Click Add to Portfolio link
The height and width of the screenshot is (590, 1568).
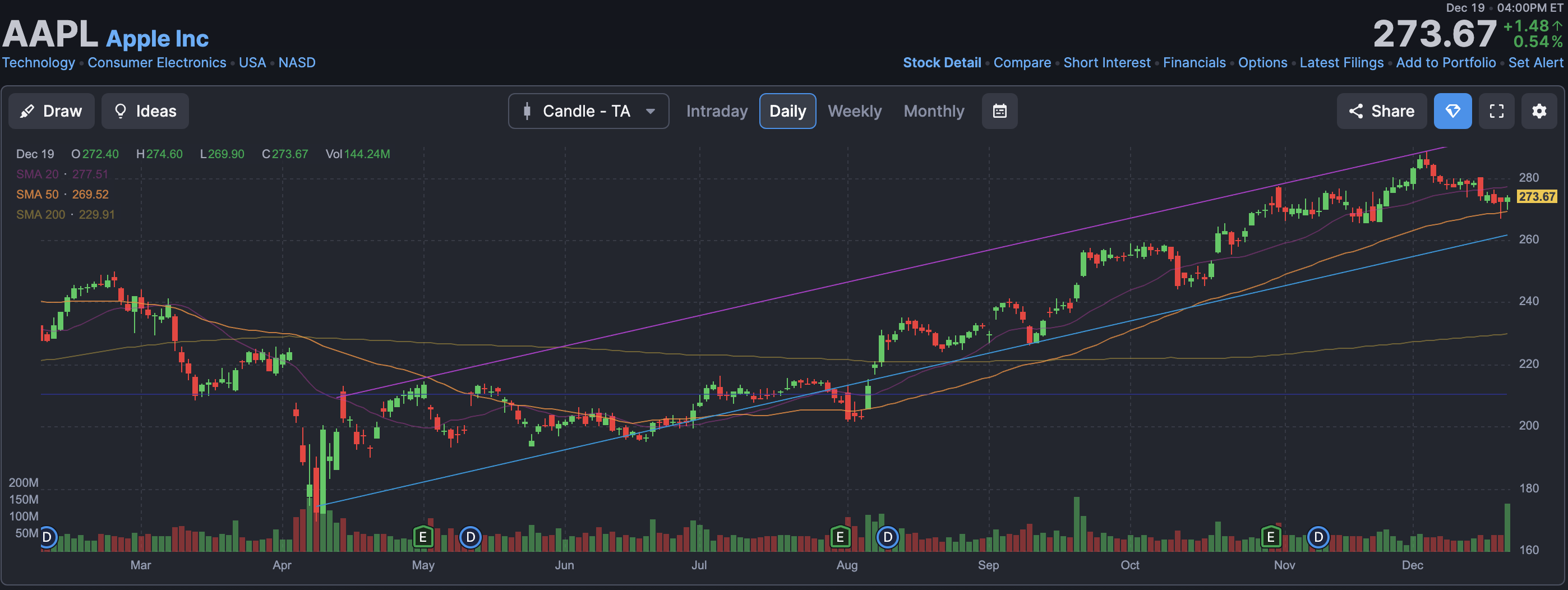tap(1446, 63)
